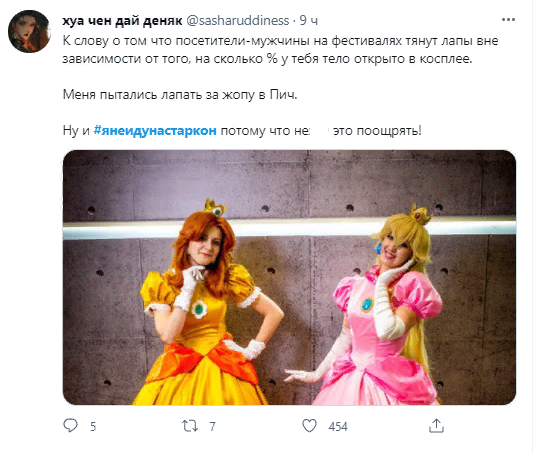Open the tweet's 9 ч timestamp

(309, 20)
